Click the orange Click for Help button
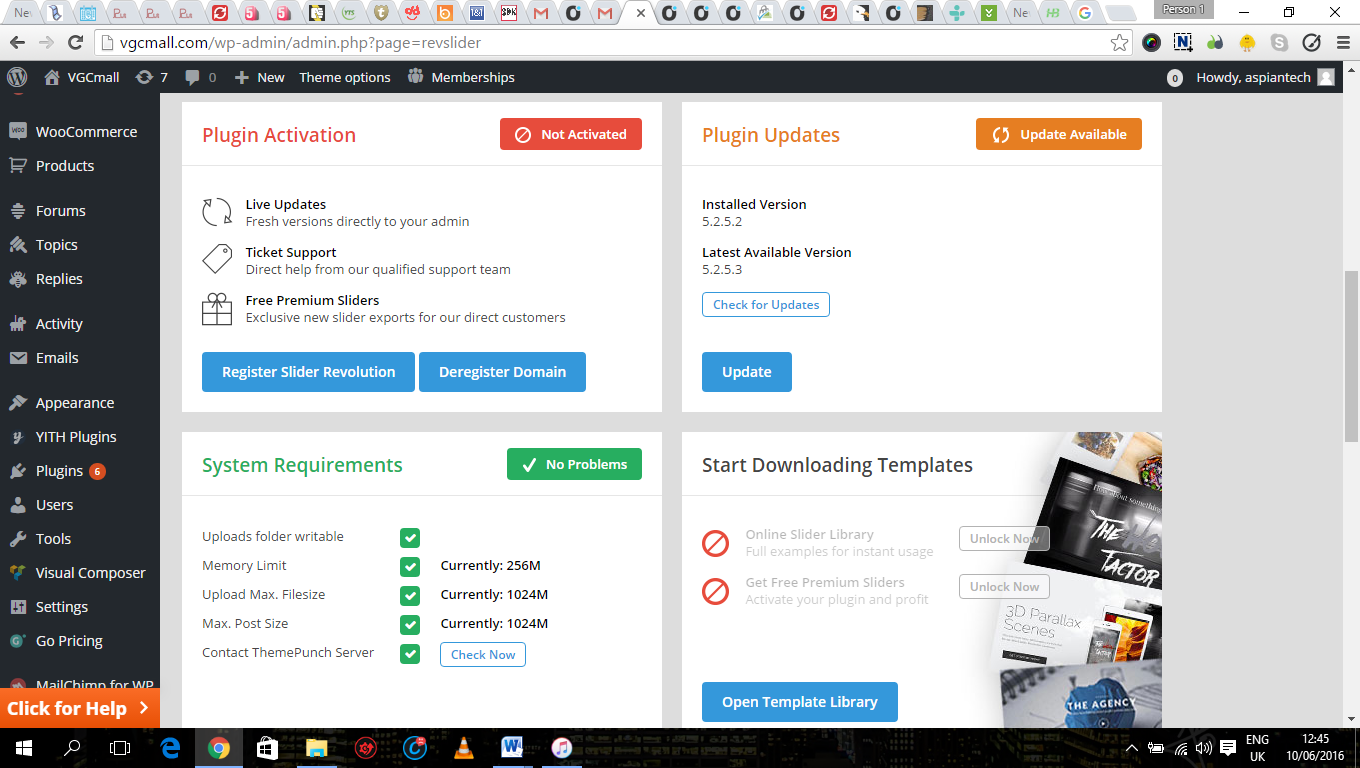This screenshot has width=1360, height=768. point(80,709)
